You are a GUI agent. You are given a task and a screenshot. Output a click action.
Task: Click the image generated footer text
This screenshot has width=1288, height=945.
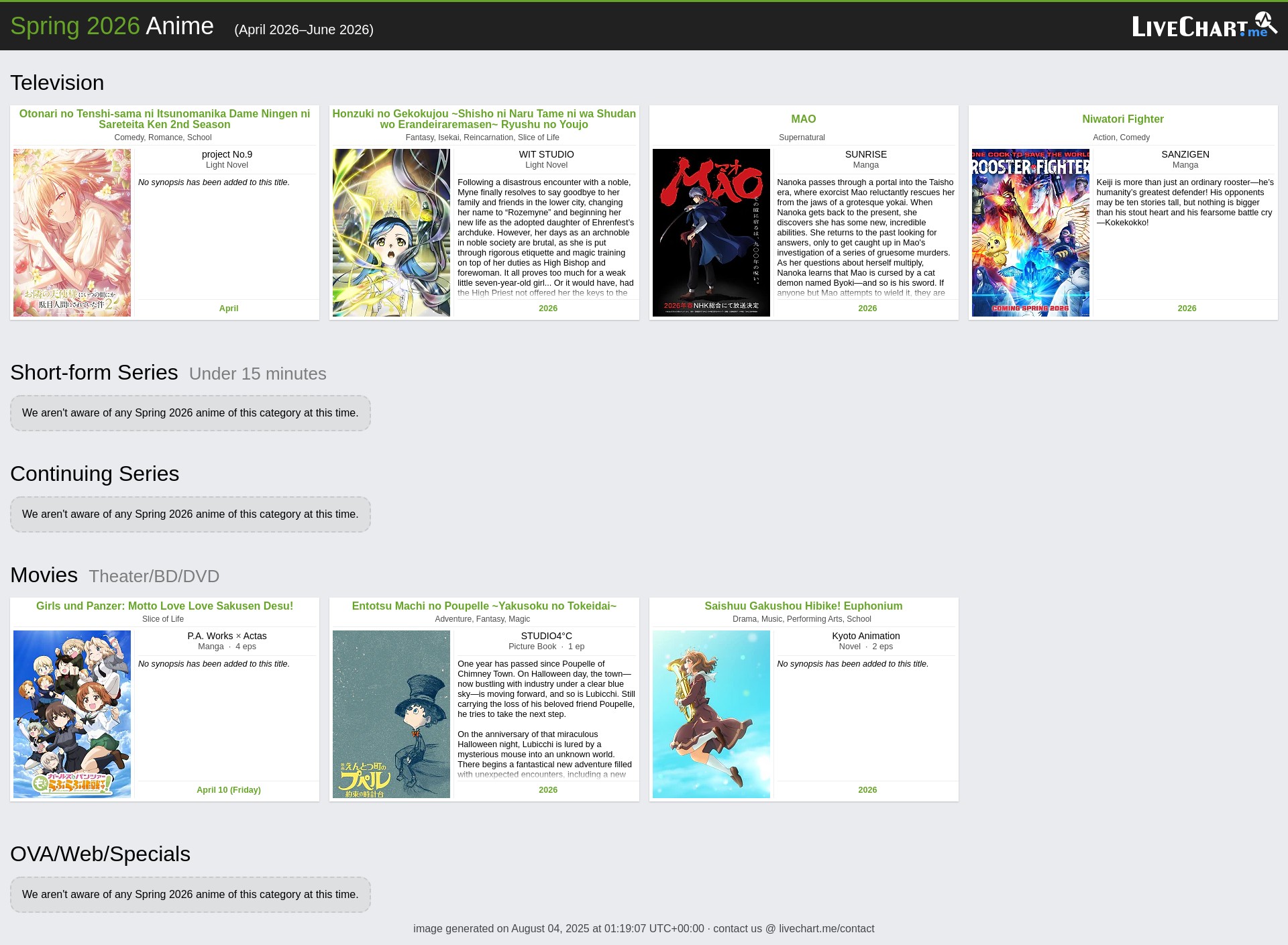click(644, 929)
